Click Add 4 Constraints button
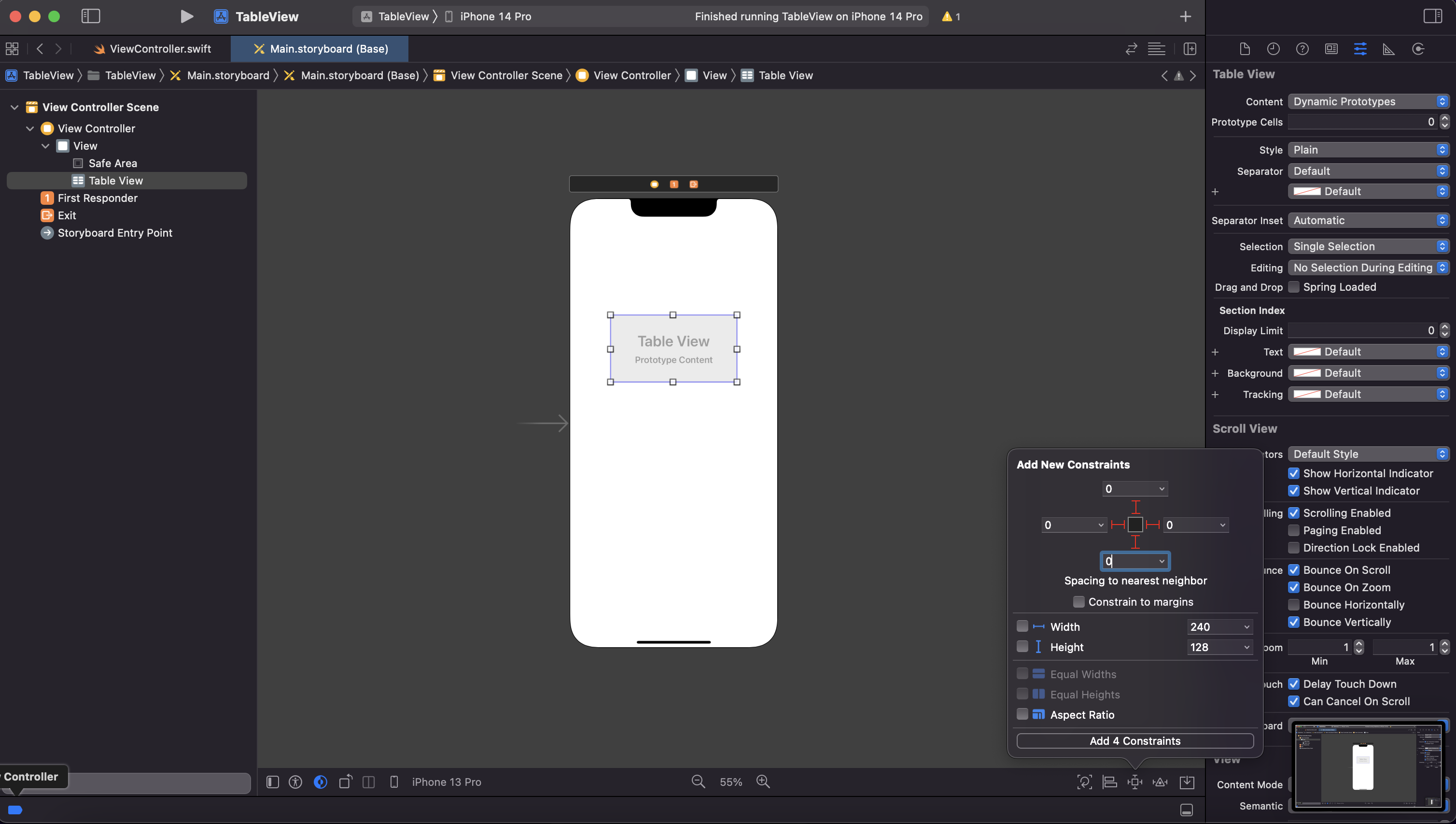The width and height of the screenshot is (1456, 824). pos(1134,741)
